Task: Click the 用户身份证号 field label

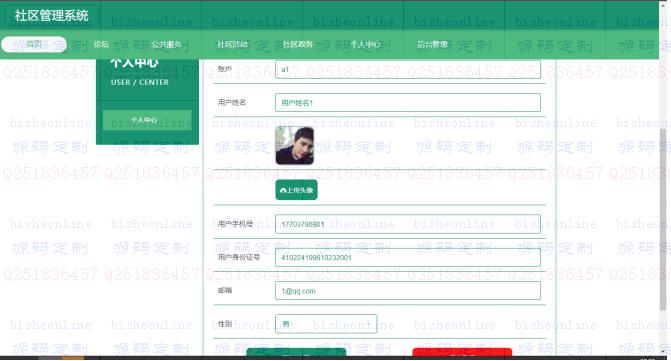Action: coord(239,257)
